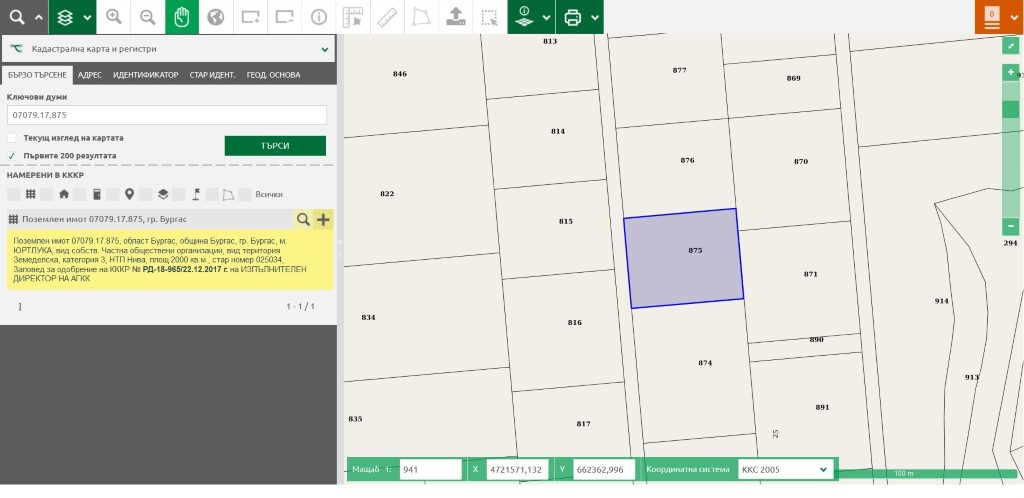This screenshot has height=498, width=1024.
Task: Open the coordinate system ККС 2005 dropdown
Action: (x=785, y=469)
